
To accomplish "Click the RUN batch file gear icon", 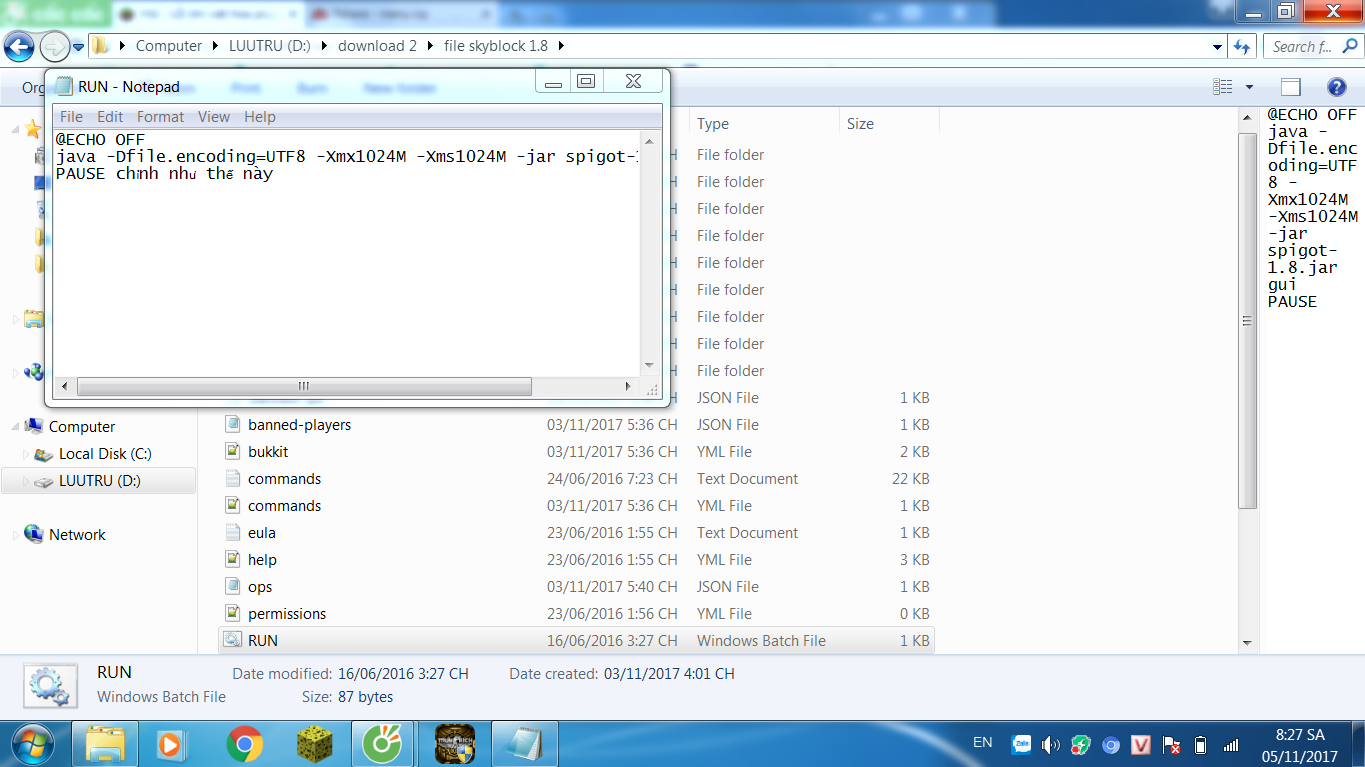I will tap(233, 640).
